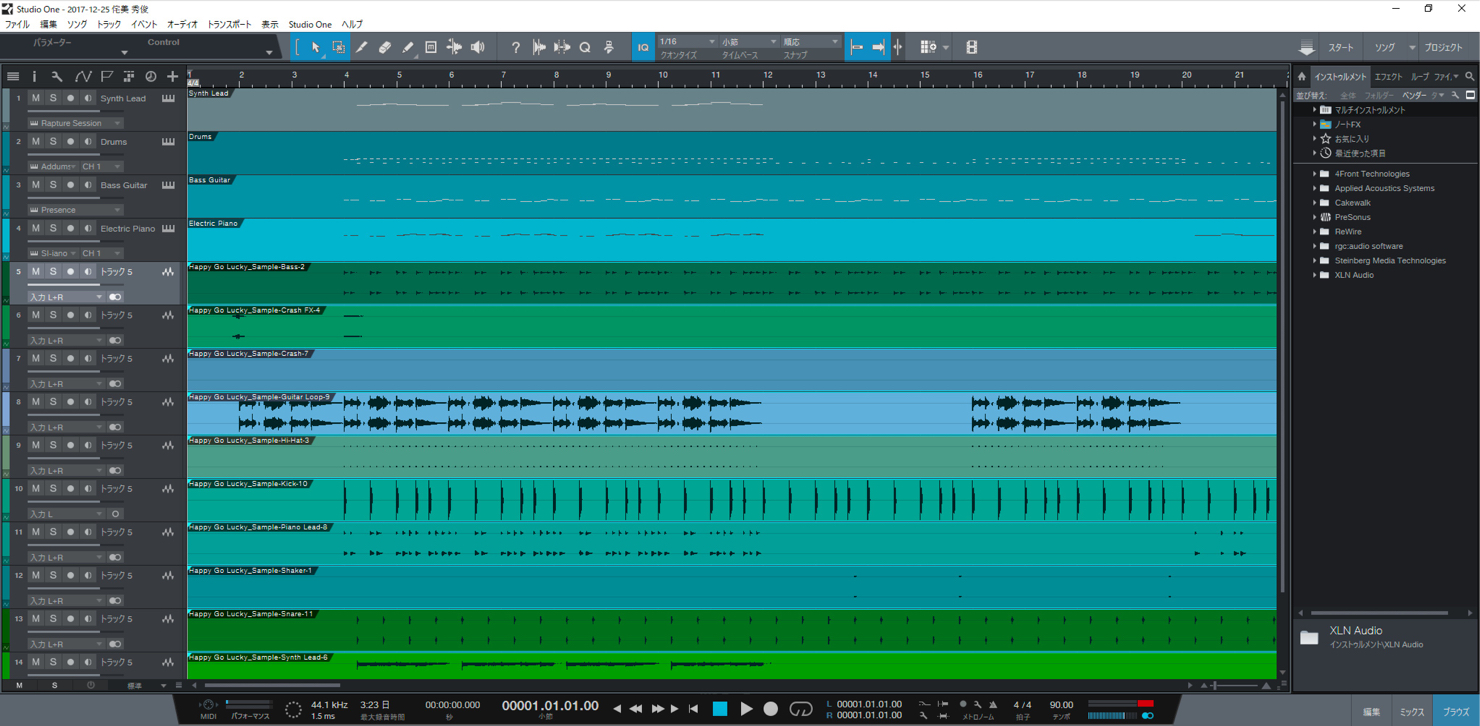Open browser search magnifier icon
The image size is (1480, 726).
pos(1469,76)
